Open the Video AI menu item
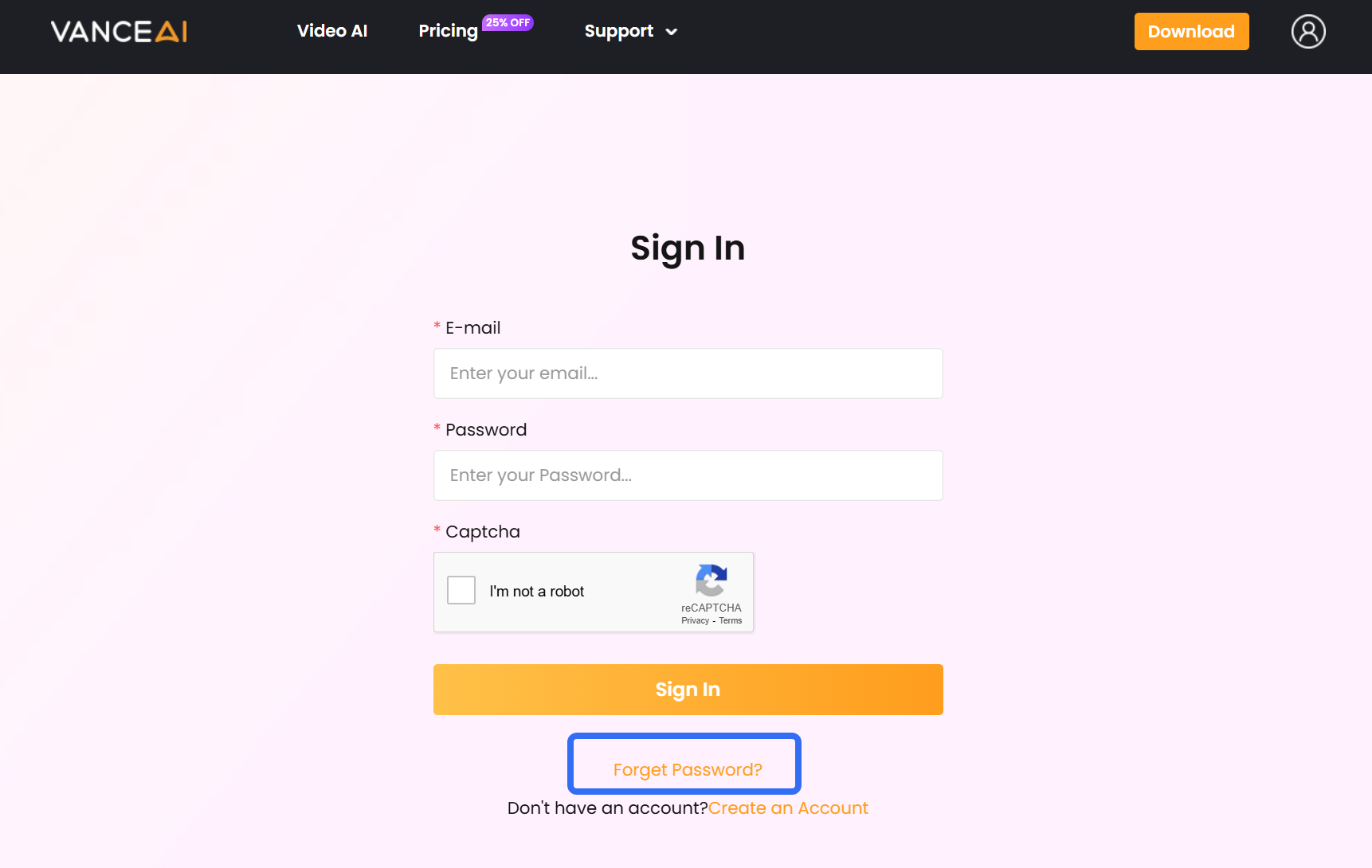This screenshot has width=1372, height=868. (x=332, y=31)
